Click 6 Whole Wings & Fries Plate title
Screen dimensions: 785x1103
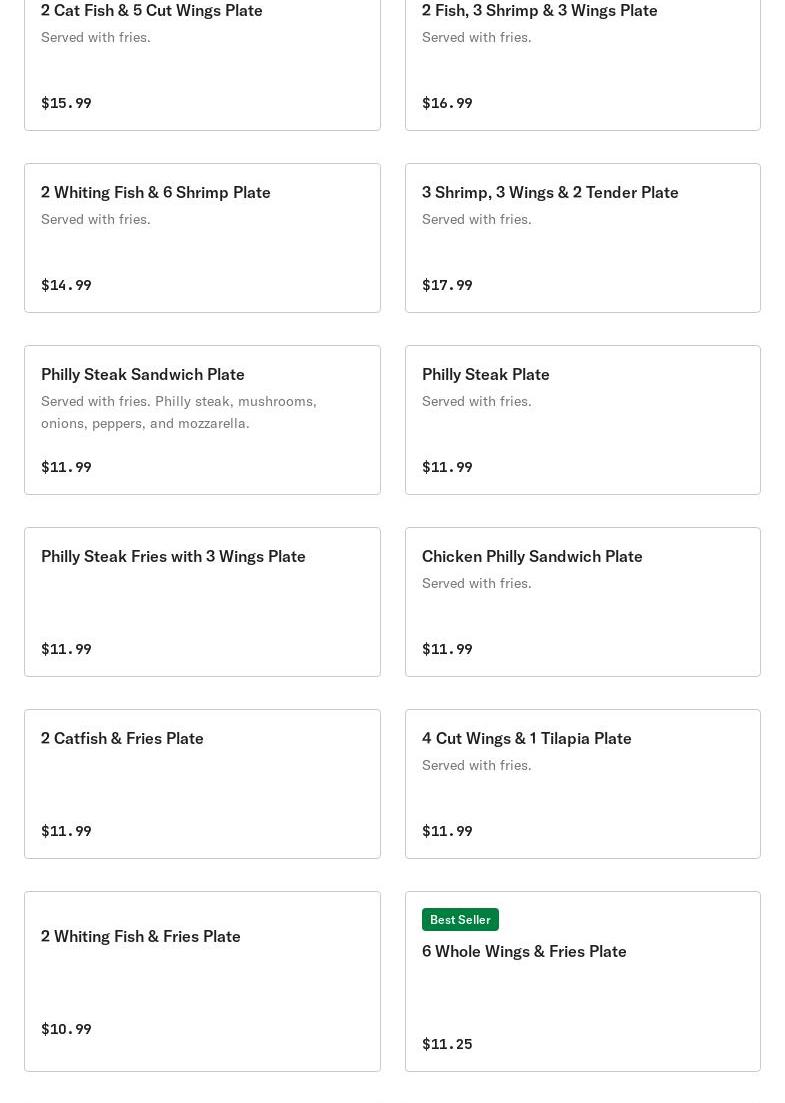pyautogui.click(x=524, y=951)
